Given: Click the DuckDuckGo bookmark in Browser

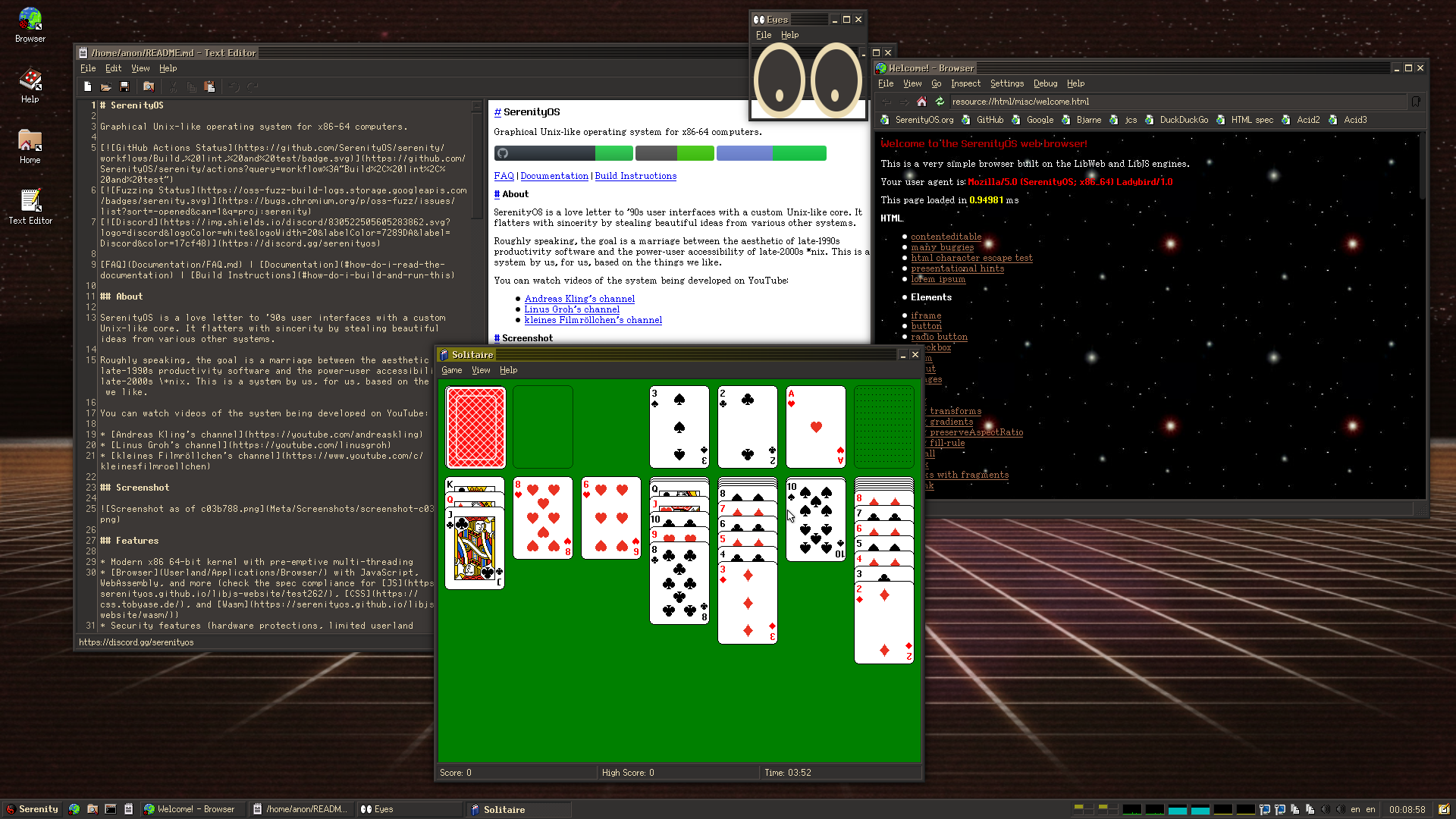Looking at the screenshot, I should (x=1177, y=120).
